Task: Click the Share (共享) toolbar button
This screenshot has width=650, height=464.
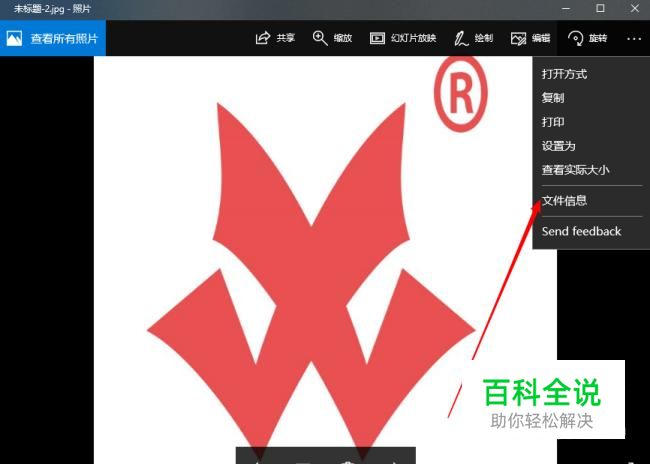Action: pyautogui.click(x=275, y=38)
